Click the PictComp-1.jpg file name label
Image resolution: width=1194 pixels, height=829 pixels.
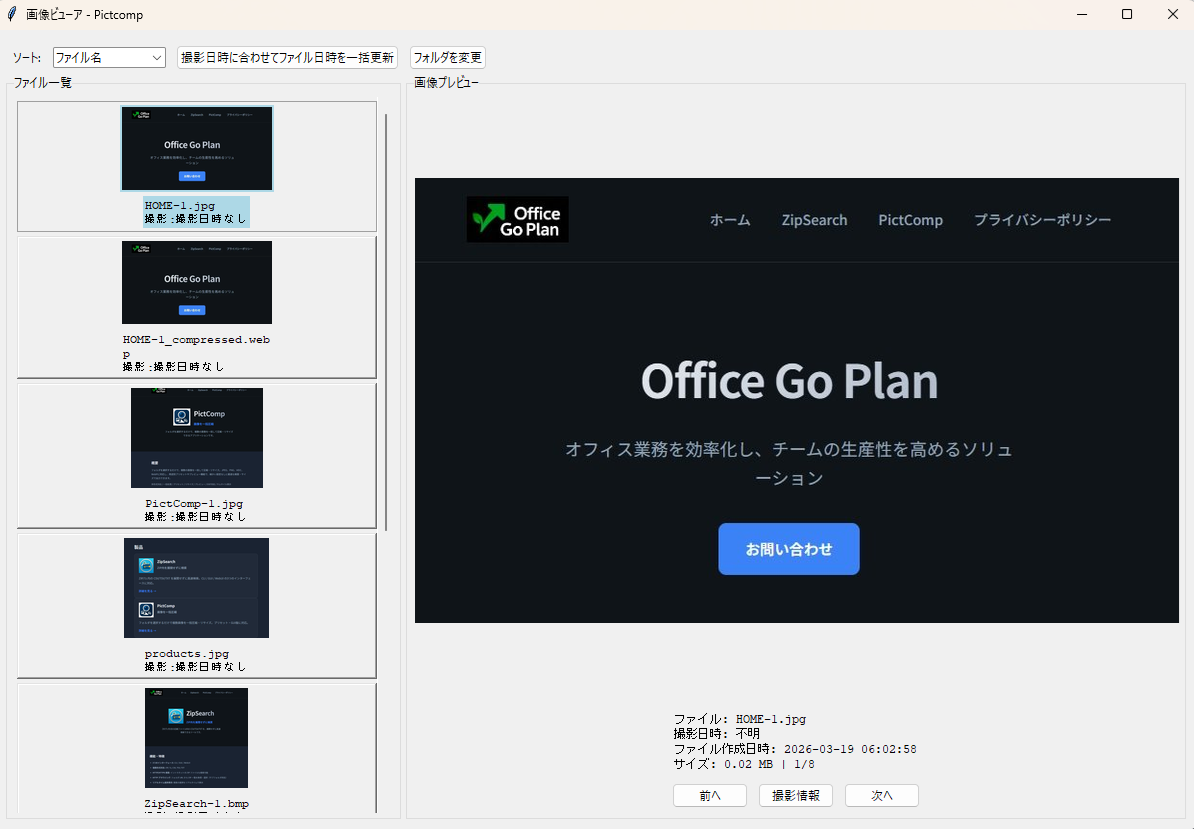(x=194, y=503)
